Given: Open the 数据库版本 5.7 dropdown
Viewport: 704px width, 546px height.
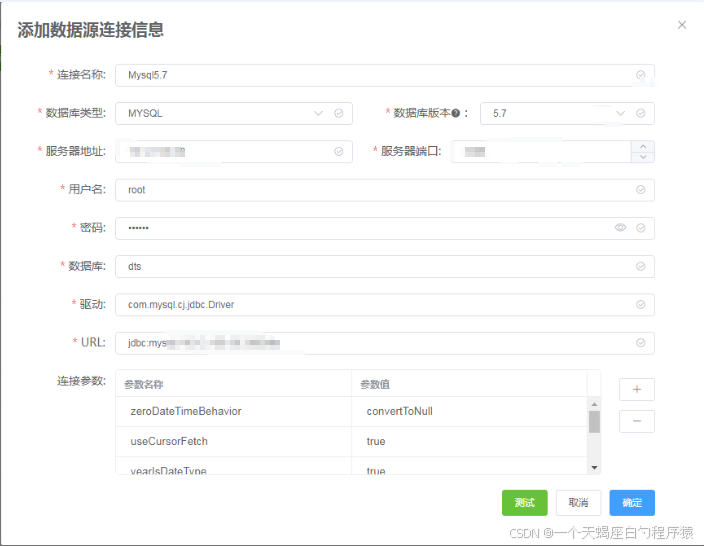Looking at the screenshot, I should (x=567, y=113).
